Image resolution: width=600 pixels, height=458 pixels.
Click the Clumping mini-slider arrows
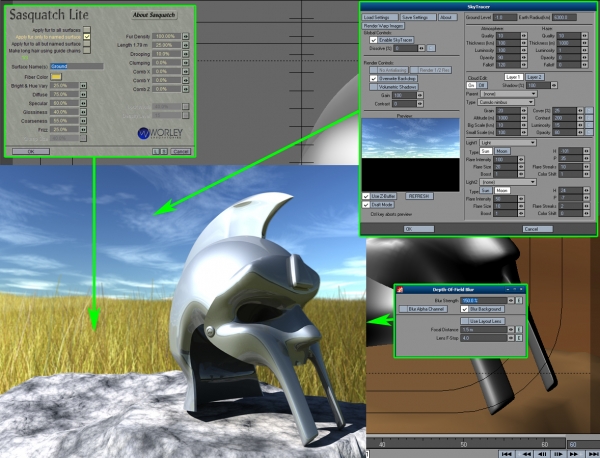click(186, 62)
